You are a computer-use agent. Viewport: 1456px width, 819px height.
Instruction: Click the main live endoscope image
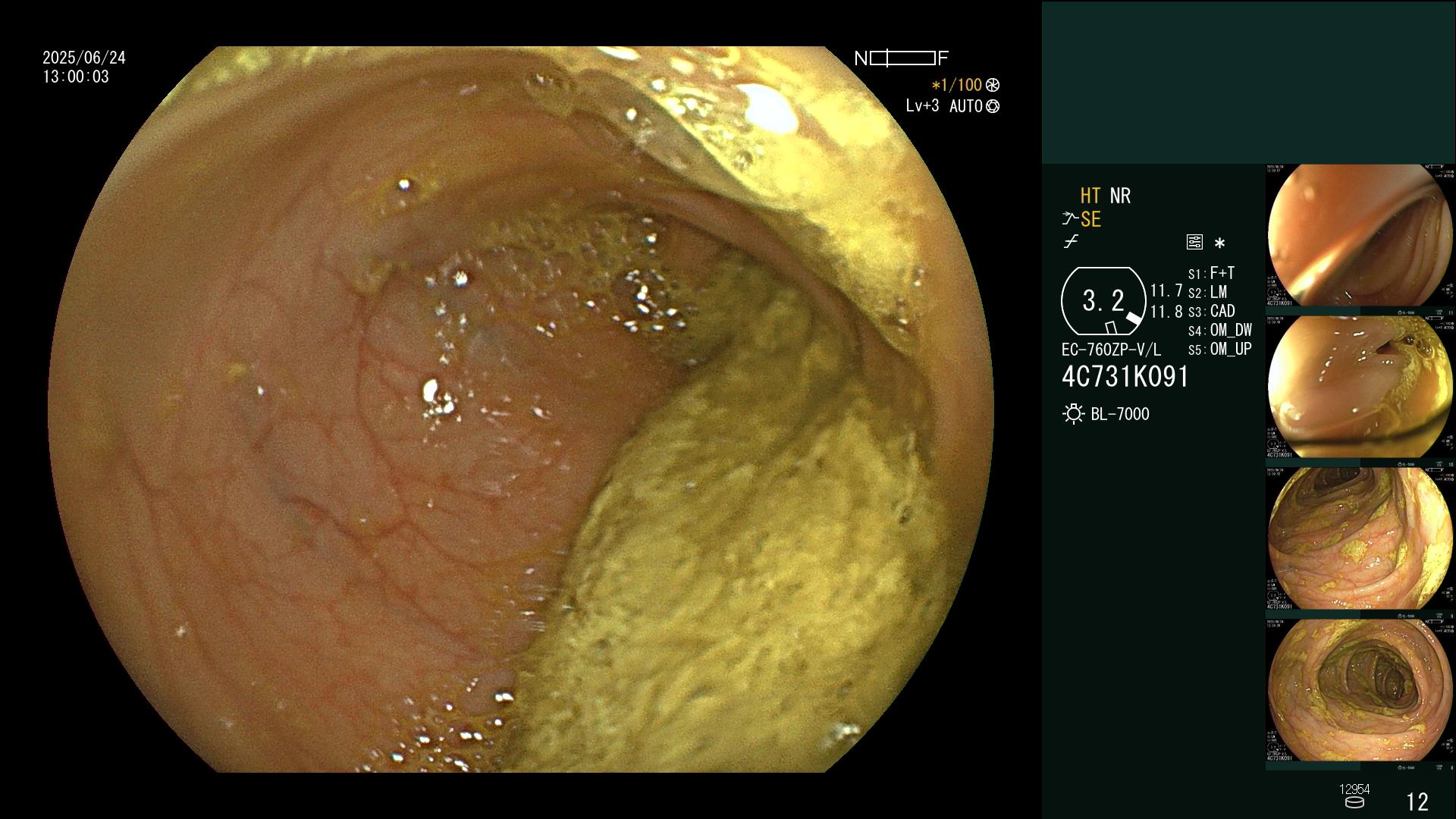[x=520, y=409]
